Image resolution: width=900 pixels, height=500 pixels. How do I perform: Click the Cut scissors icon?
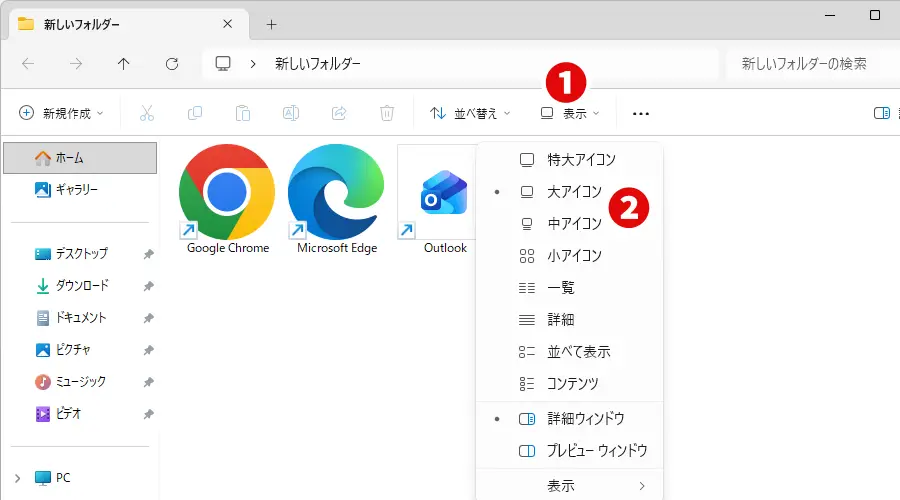pyautogui.click(x=147, y=113)
